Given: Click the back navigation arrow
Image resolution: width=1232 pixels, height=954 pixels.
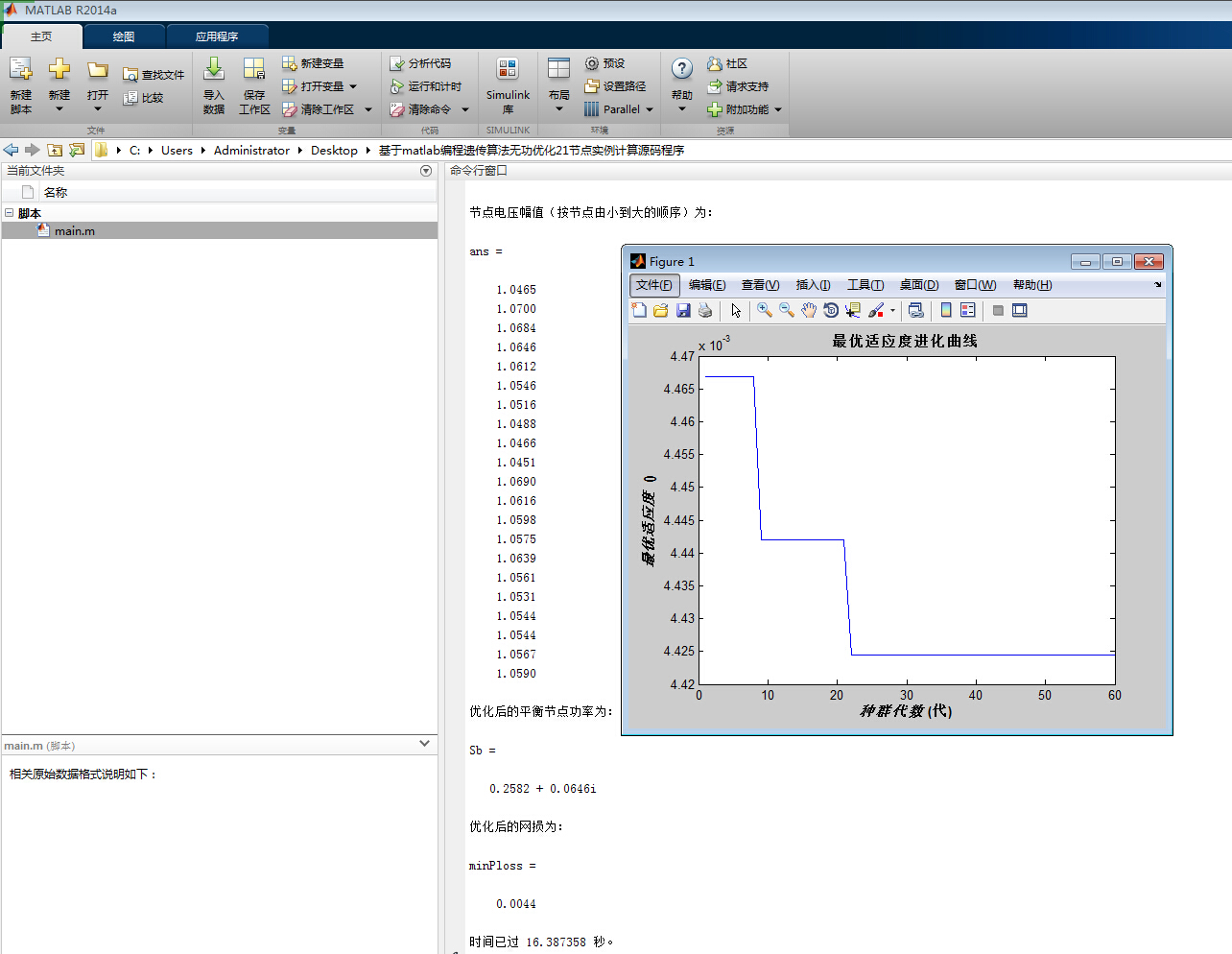Looking at the screenshot, I should point(11,150).
